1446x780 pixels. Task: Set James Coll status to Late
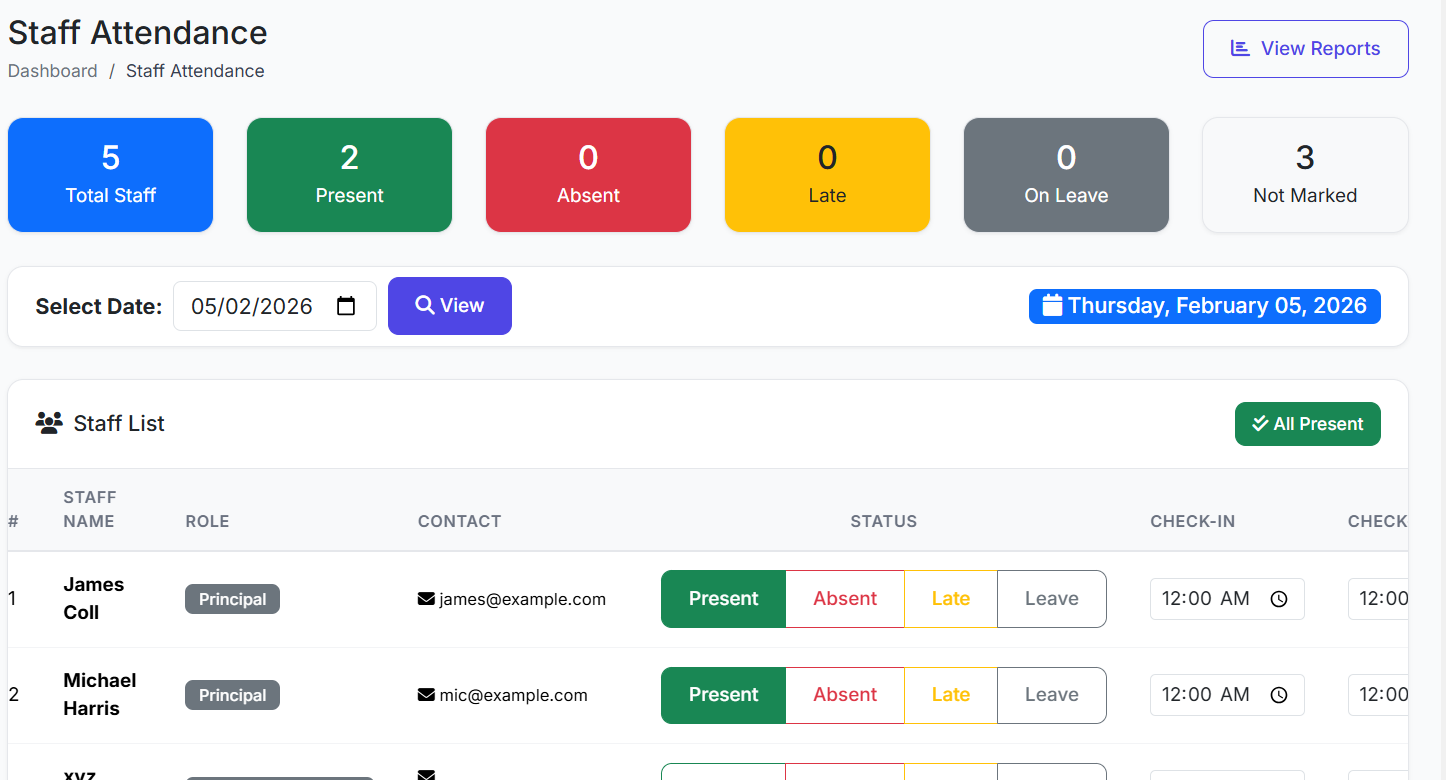pos(950,599)
